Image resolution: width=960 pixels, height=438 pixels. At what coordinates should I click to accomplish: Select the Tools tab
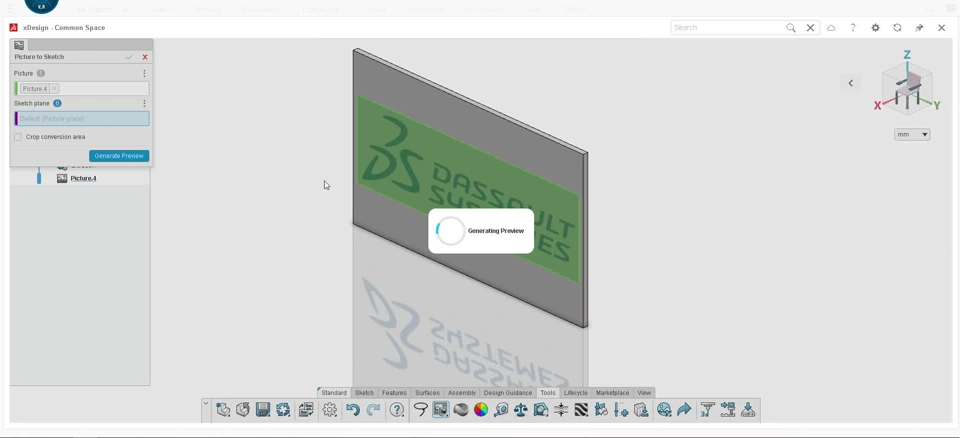pos(547,393)
